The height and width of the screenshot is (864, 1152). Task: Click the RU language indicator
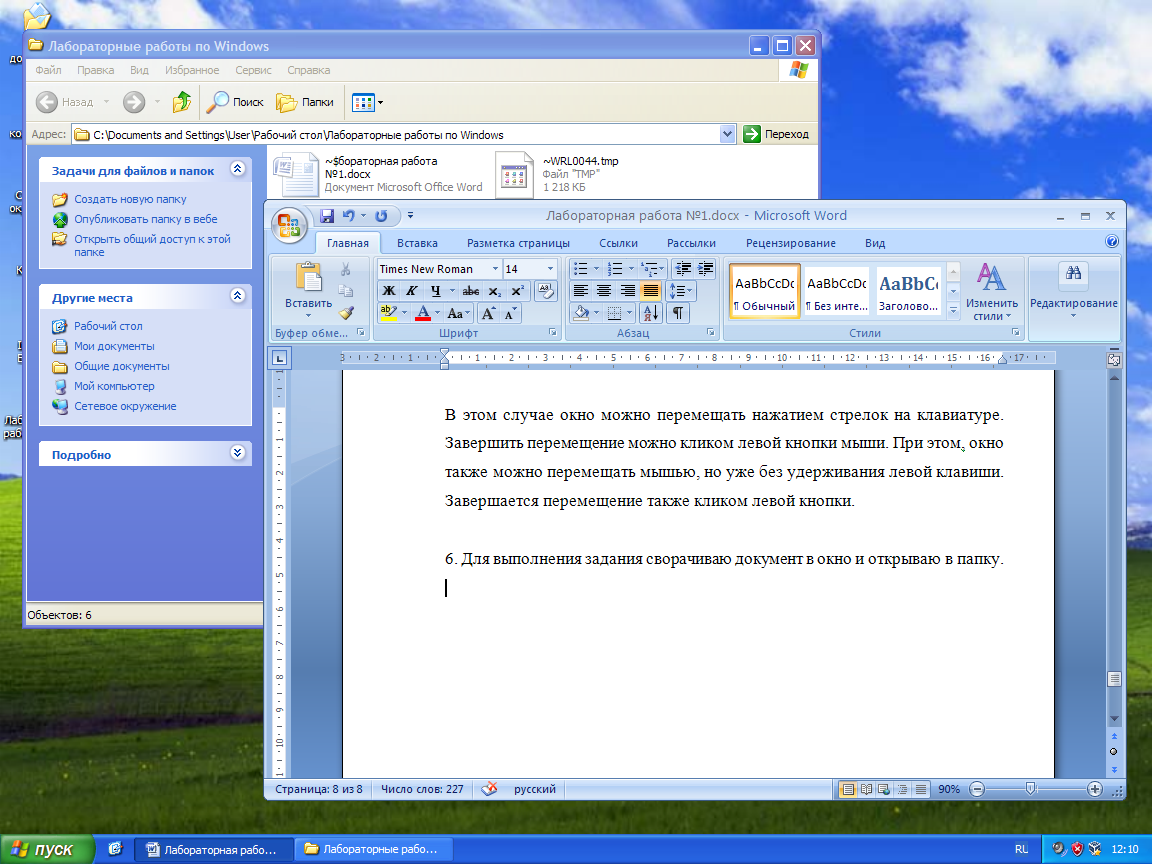point(1021,849)
